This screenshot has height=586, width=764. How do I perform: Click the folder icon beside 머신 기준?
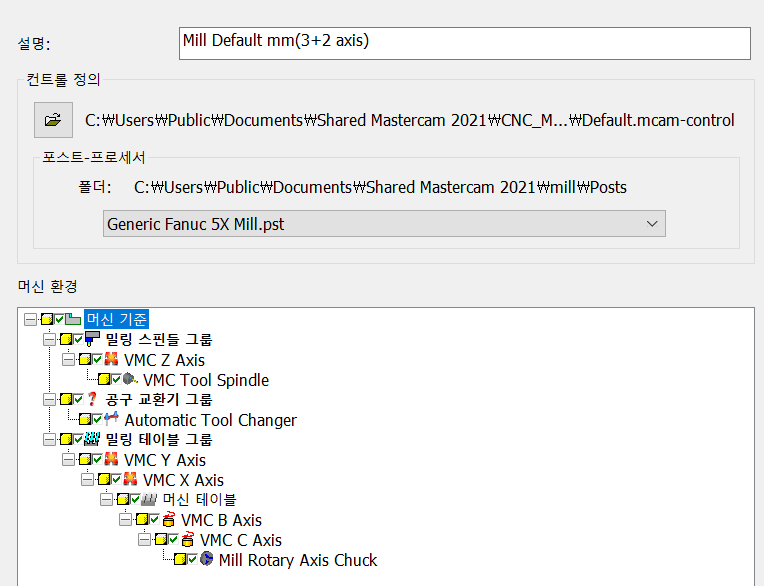(73, 320)
